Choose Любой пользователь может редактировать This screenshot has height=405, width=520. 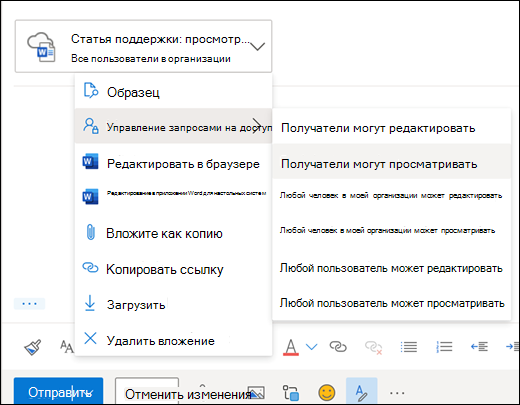392,268
